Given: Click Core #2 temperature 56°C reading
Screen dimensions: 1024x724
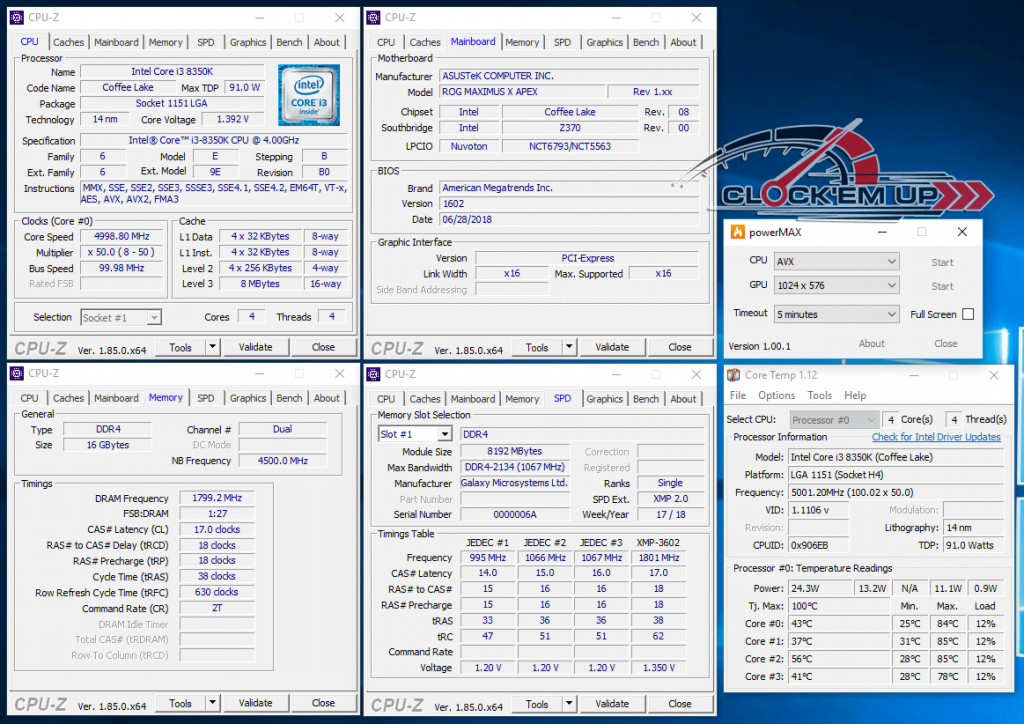Looking at the screenshot, I should 839,659.
